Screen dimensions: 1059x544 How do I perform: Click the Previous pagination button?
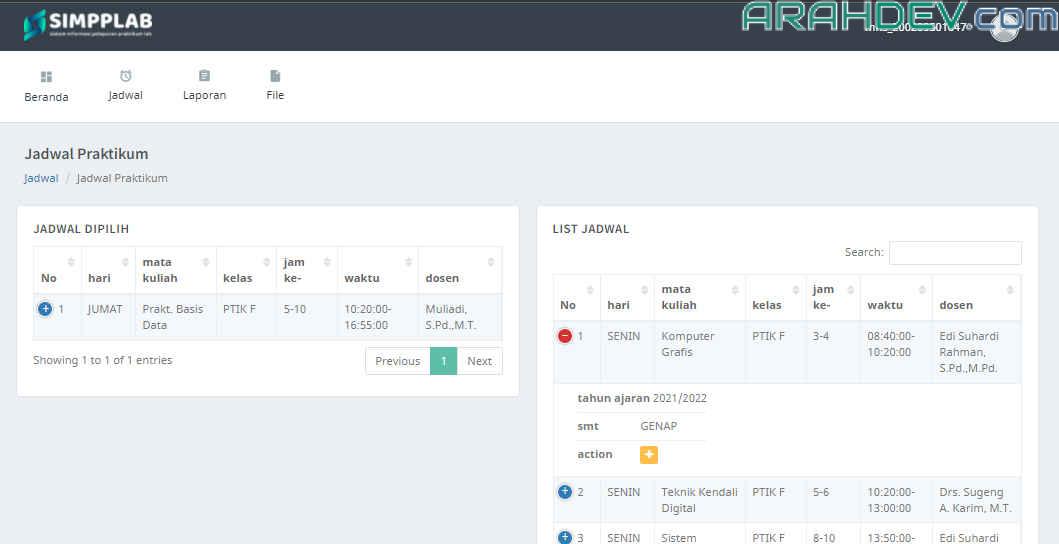[x=397, y=361]
